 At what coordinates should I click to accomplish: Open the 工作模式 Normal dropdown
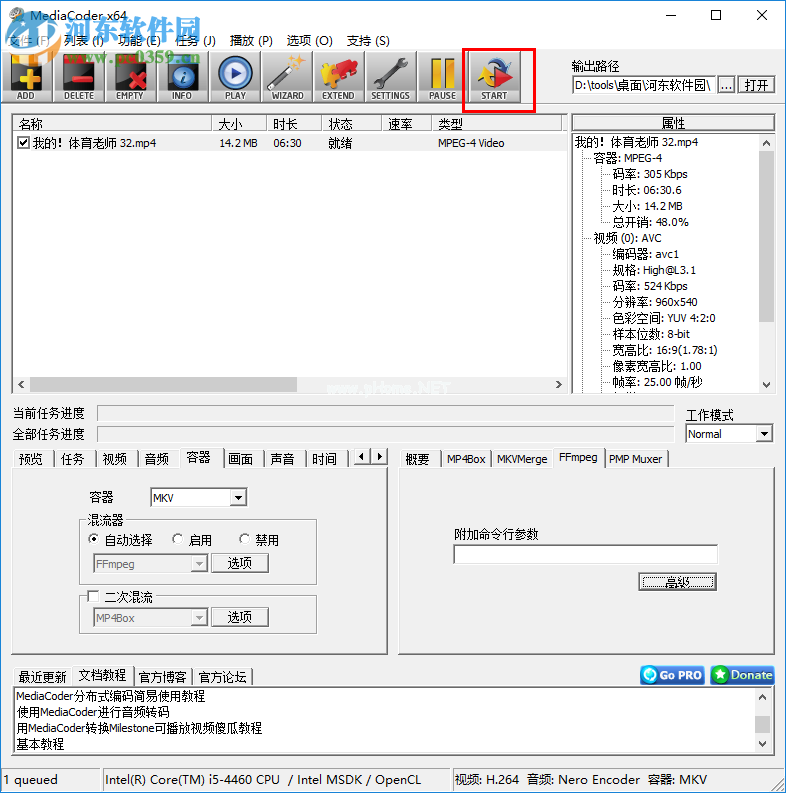click(x=764, y=434)
